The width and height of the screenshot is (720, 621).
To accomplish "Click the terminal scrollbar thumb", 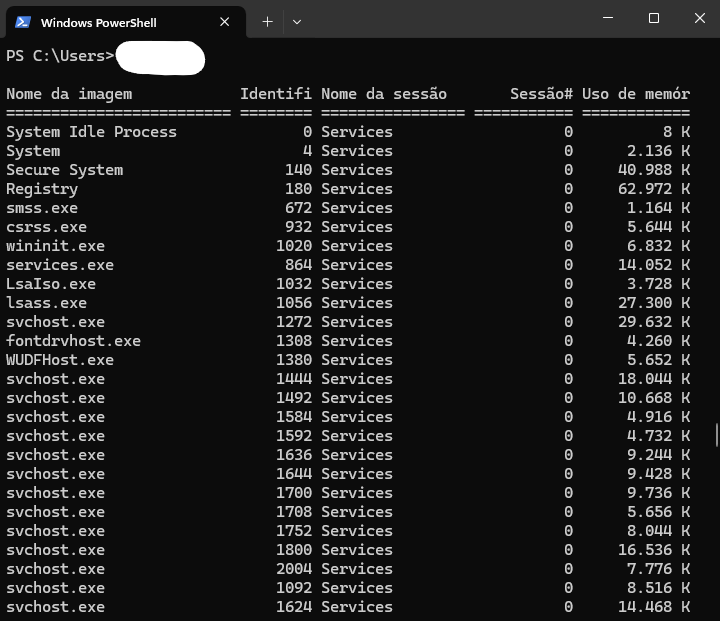I will [716, 435].
